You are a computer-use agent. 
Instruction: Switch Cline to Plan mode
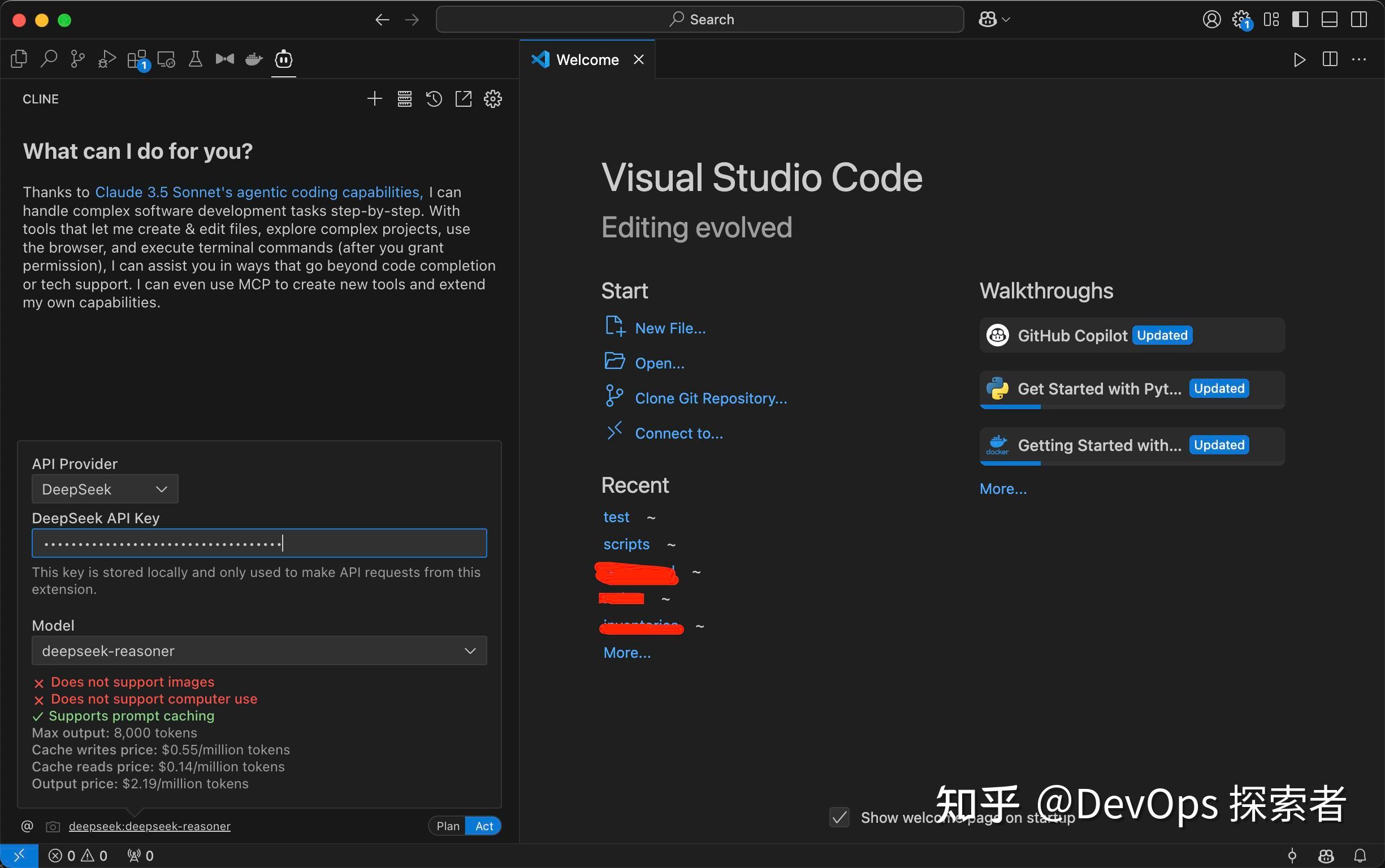(x=448, y=826)
